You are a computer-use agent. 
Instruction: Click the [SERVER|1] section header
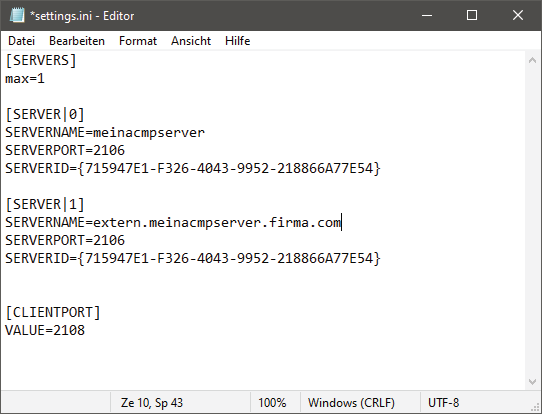(x=45, y=204)
